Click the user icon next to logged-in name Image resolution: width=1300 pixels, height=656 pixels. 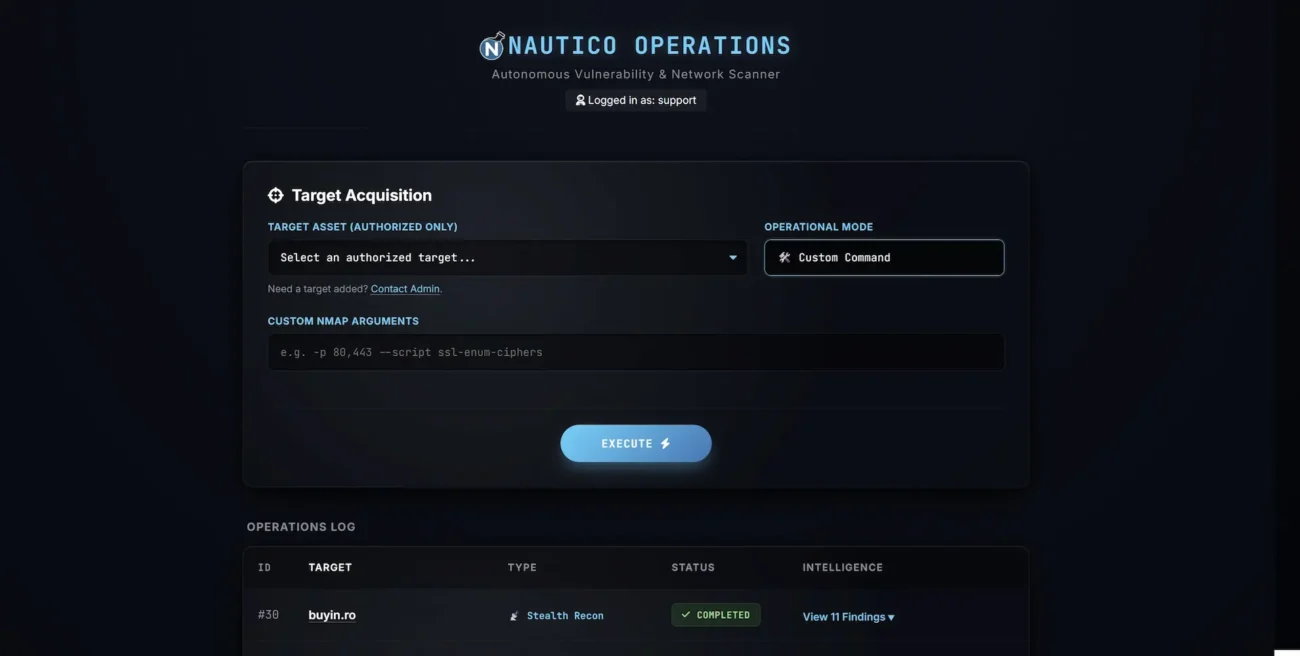(x=580, y=100)
